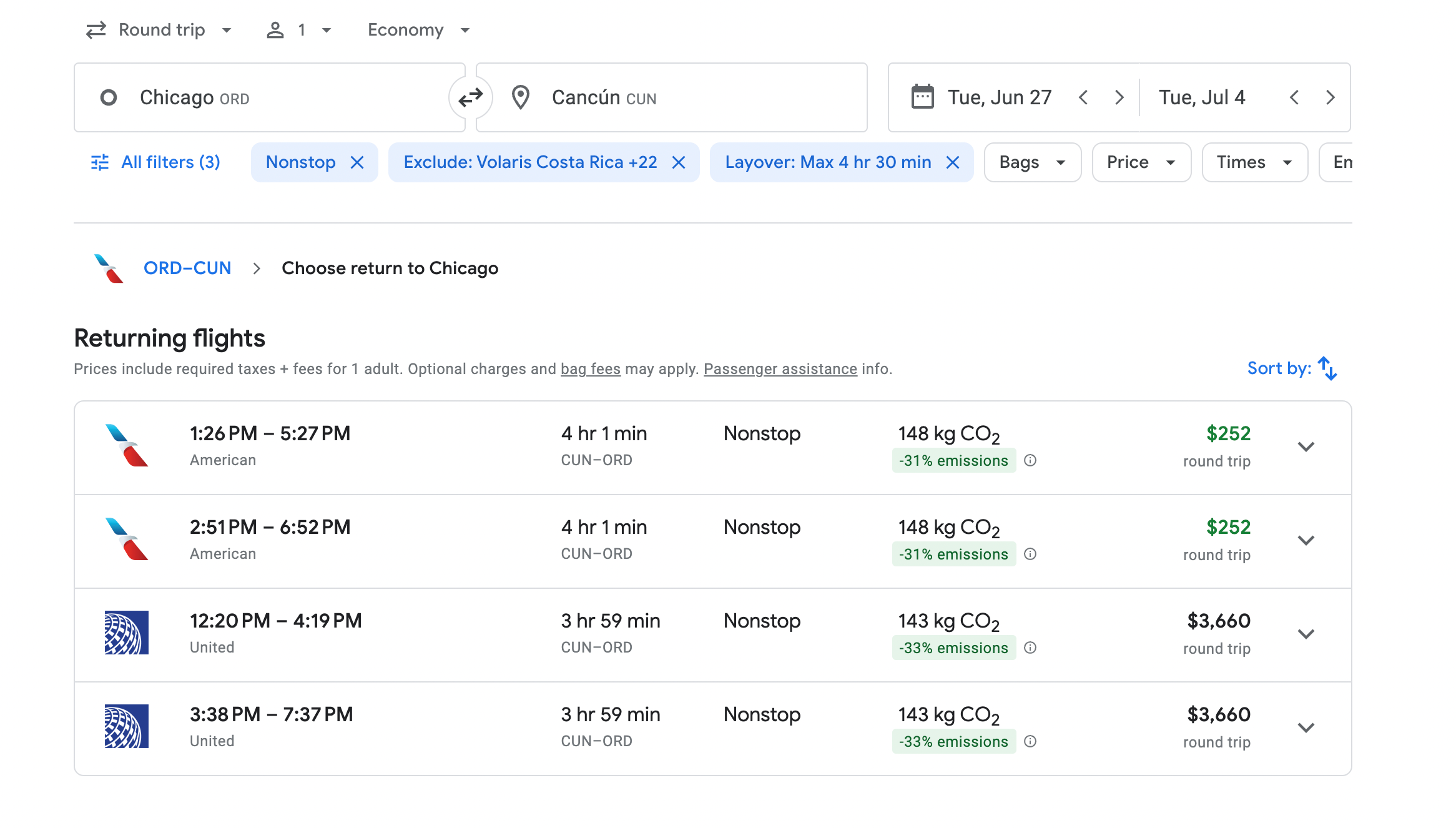Screen dimensions: 1456x828
Task: Advance return date after Jul 4
Action: (x=1330, y=97)
